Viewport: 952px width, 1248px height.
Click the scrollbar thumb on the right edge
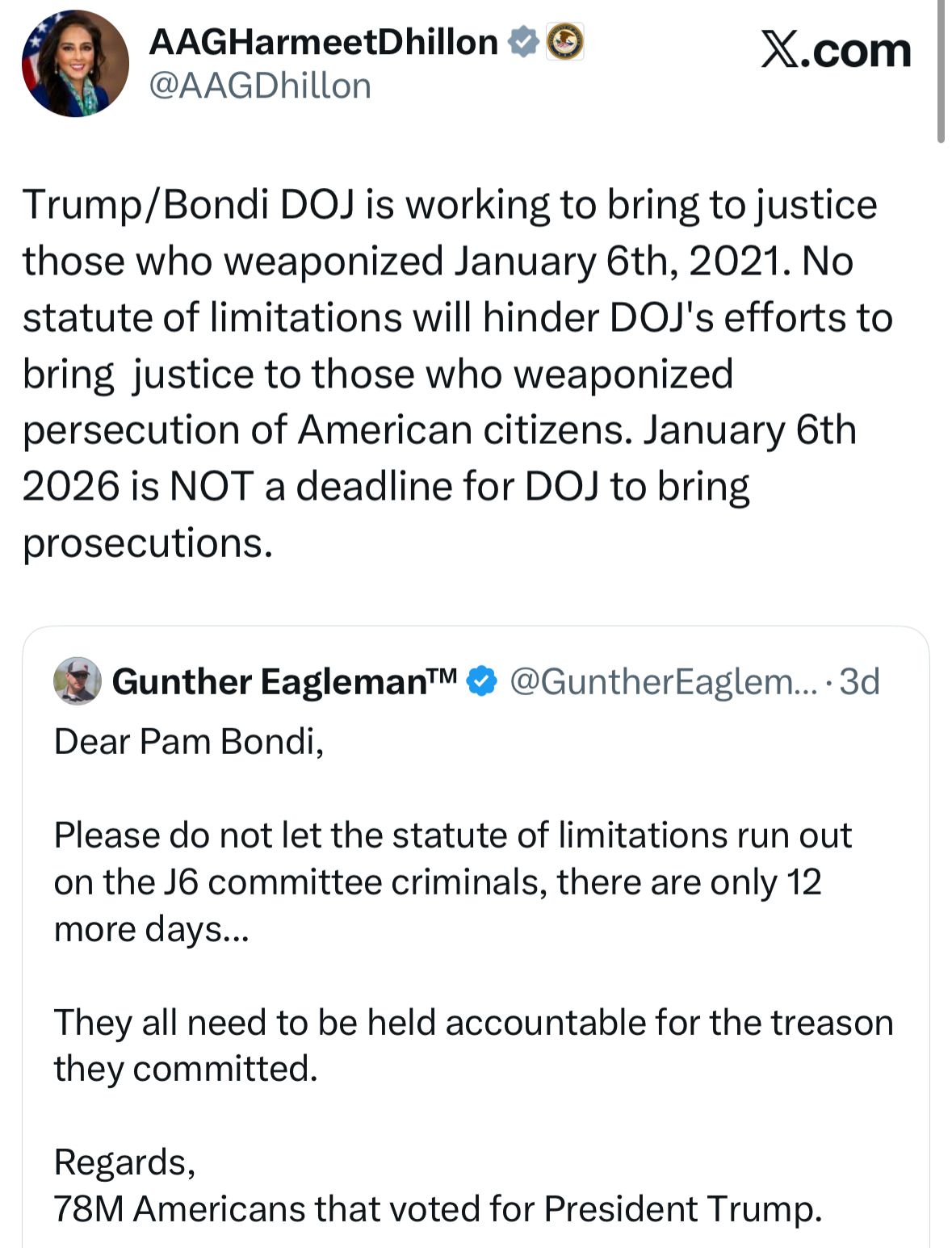click(941, 73)
